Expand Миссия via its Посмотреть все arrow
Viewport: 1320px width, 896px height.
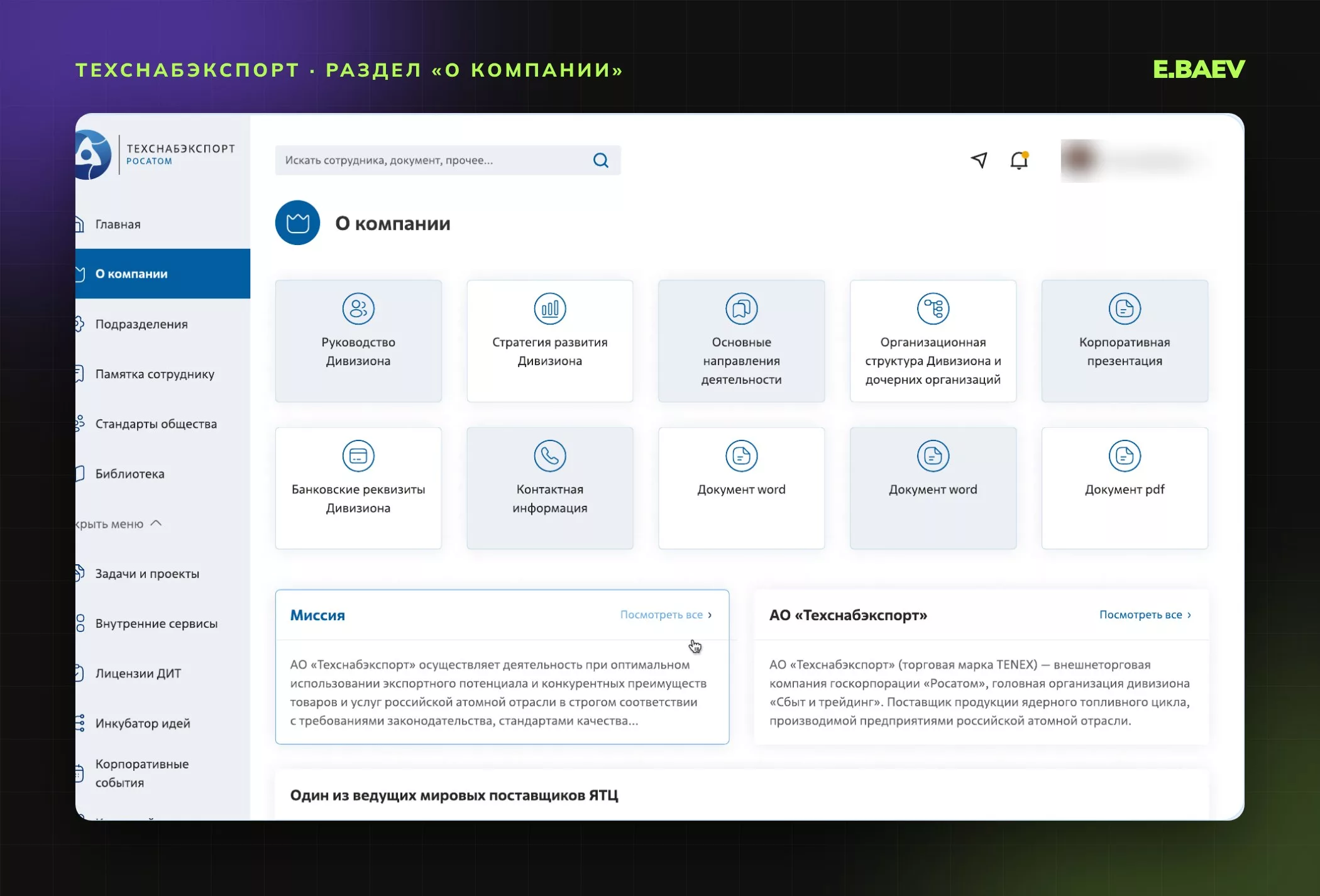[710, 615]
